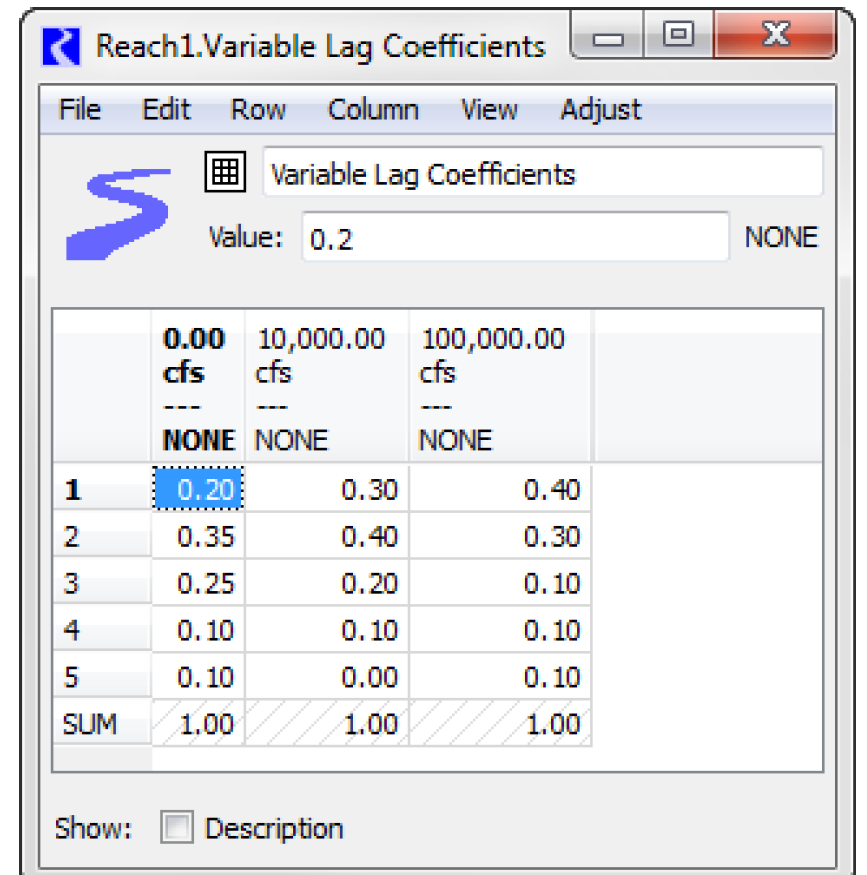Open the Edit menu
Image resolution: width=867 pixels, height=875 pixels.
tap(166, 109)
